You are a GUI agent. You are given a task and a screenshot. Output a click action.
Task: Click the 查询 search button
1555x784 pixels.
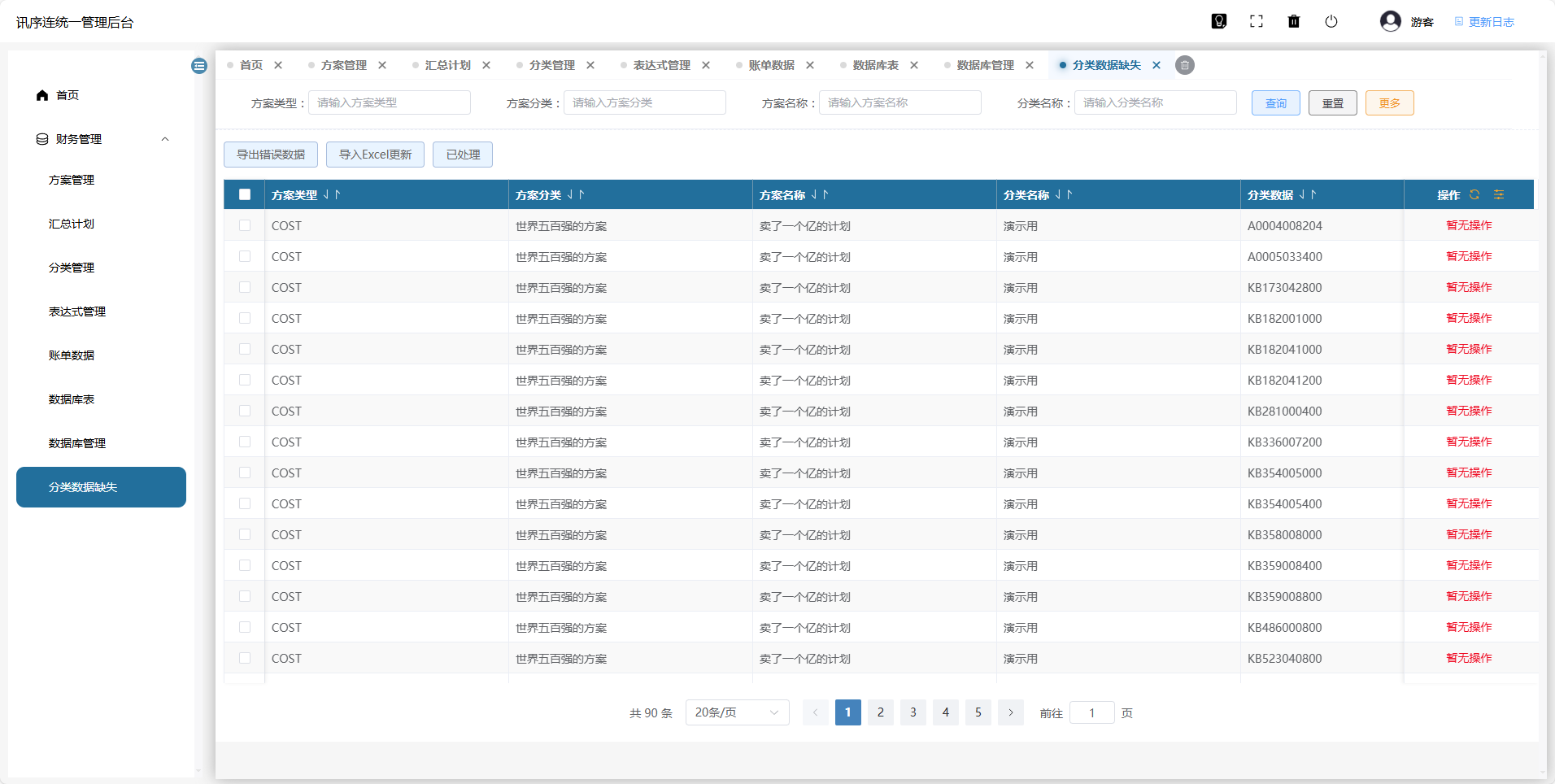point(1275,103)
